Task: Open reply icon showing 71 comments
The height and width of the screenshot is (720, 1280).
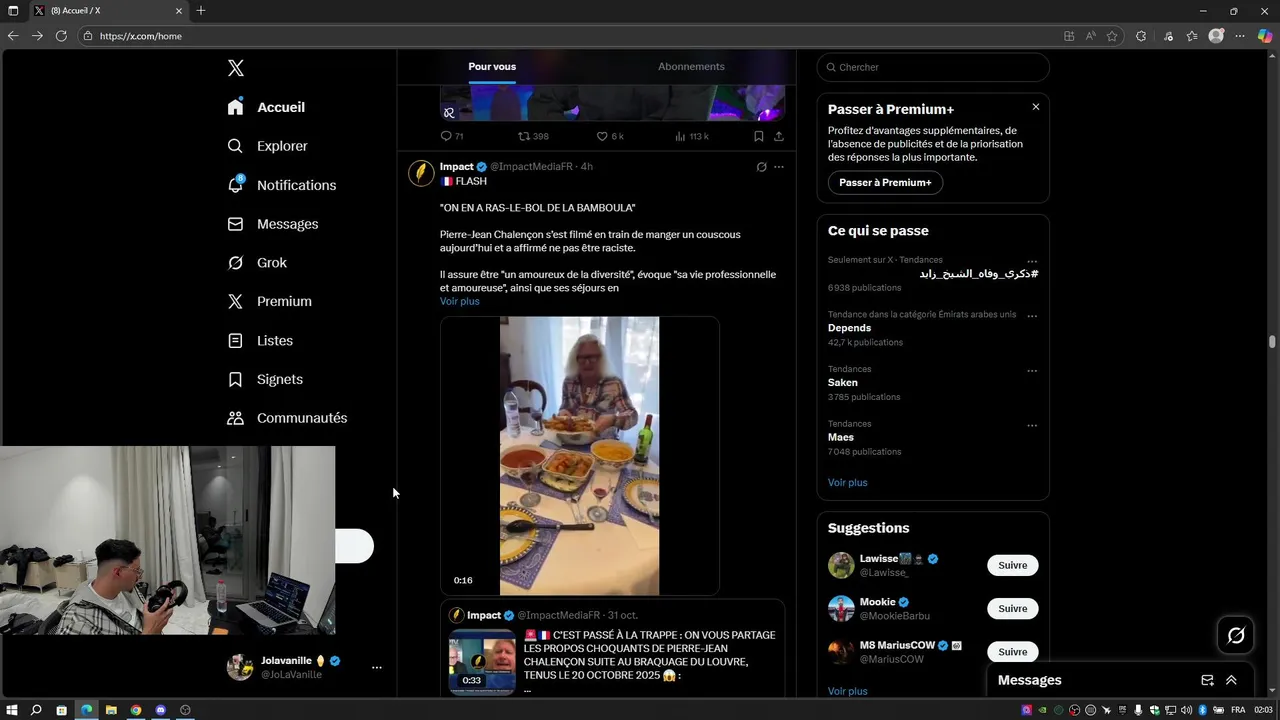Action: tap(452, 136)
